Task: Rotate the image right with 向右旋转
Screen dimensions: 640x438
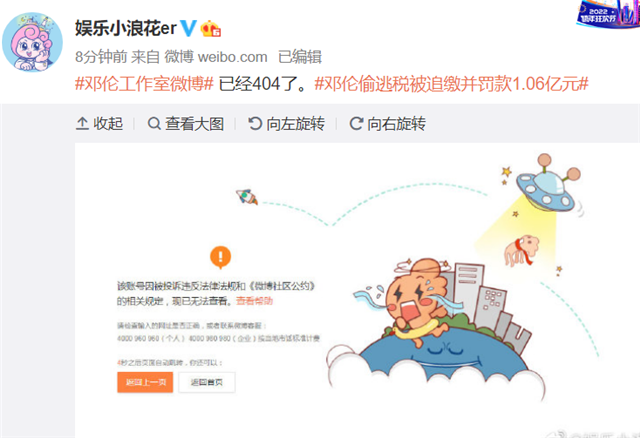Action: 387,124
